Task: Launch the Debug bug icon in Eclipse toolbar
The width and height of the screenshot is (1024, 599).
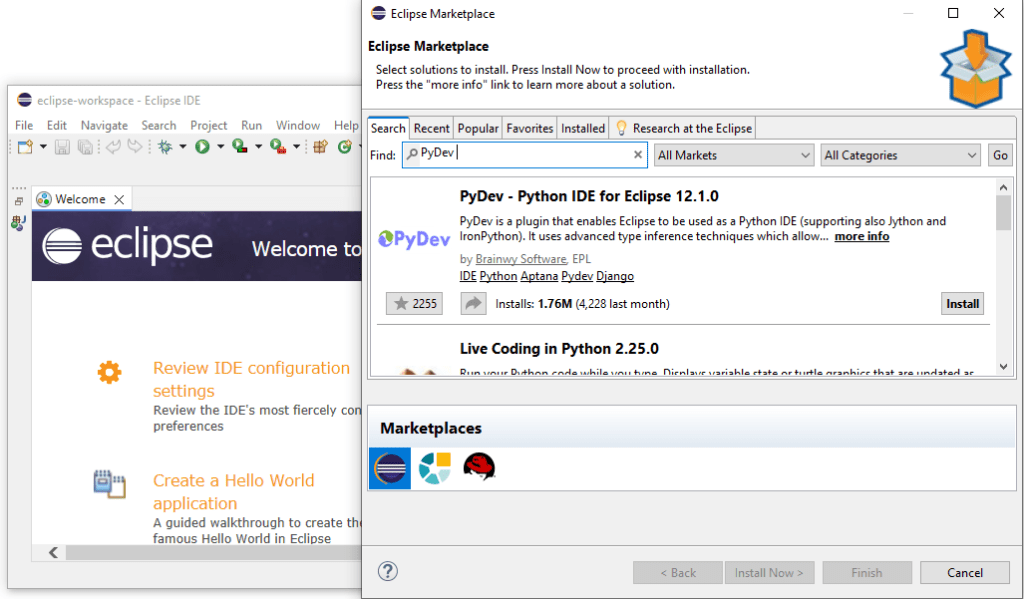Action: click(165, 147)
